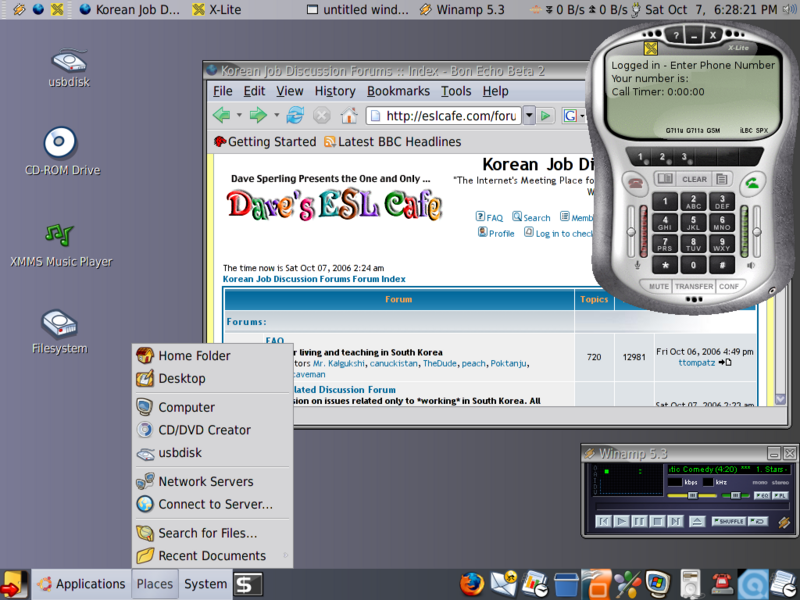Open the System panel menu
The image size is (800, 600).
(206, 584)
